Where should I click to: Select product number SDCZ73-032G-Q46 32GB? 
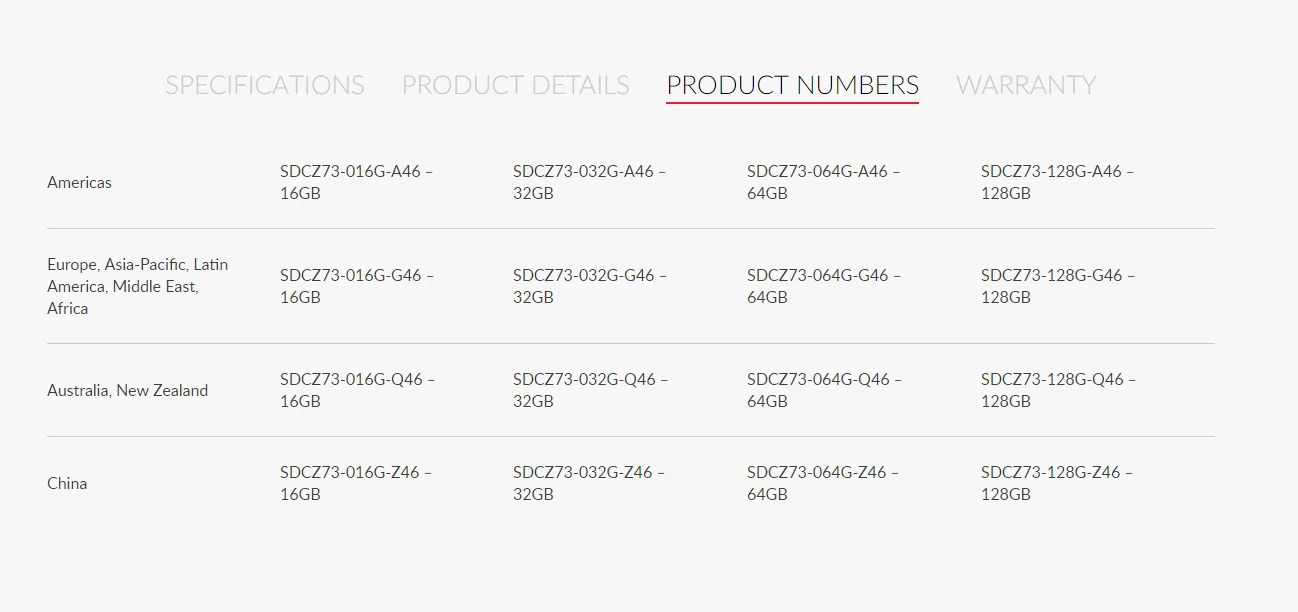pos(590,391)
